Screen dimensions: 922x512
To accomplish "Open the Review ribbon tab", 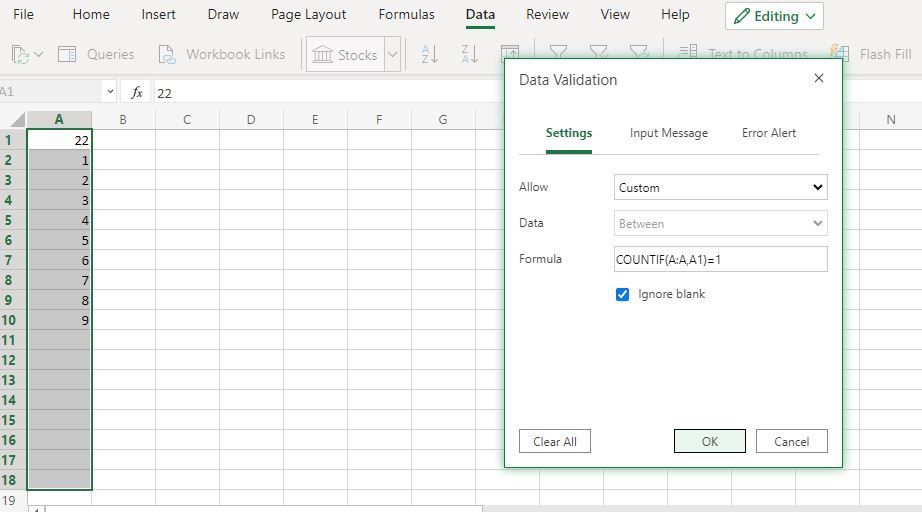I will tap(547, 15).
